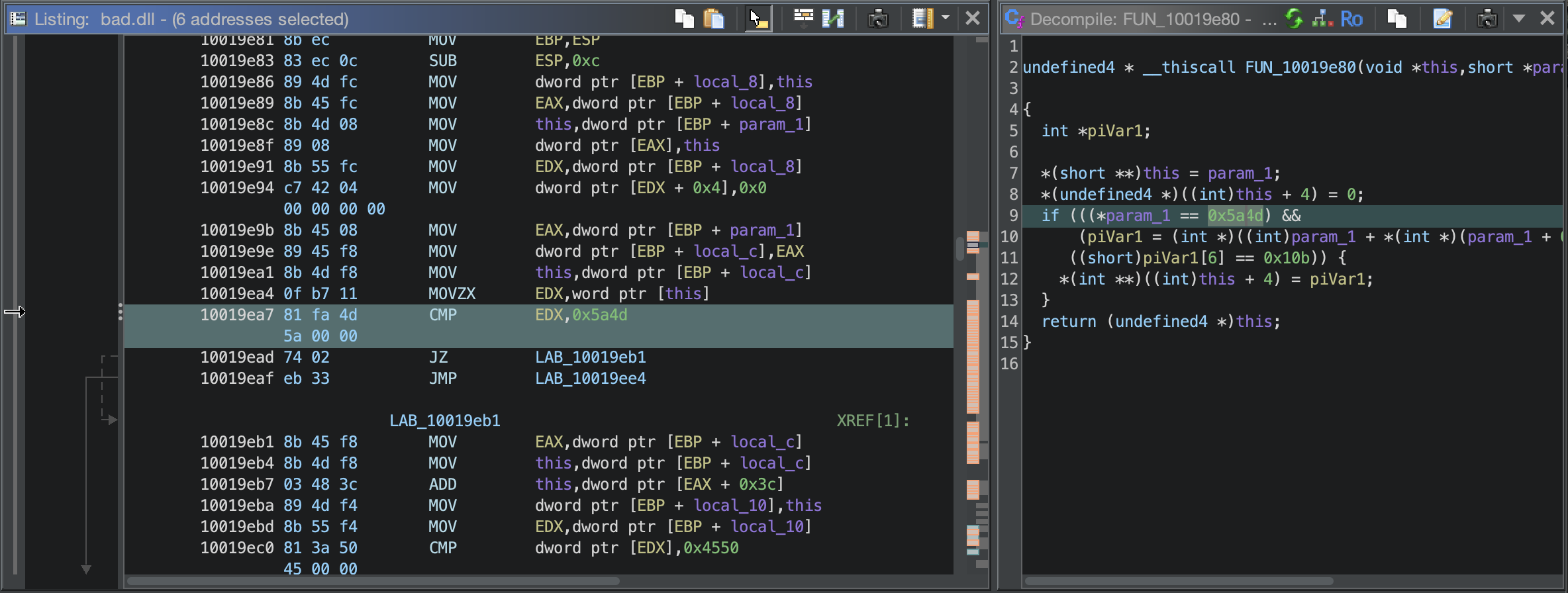The image size is (1568, 593).
Task: Take a snapshot of the Listing window
Action: pyautogui.click(x=878, y=19)
